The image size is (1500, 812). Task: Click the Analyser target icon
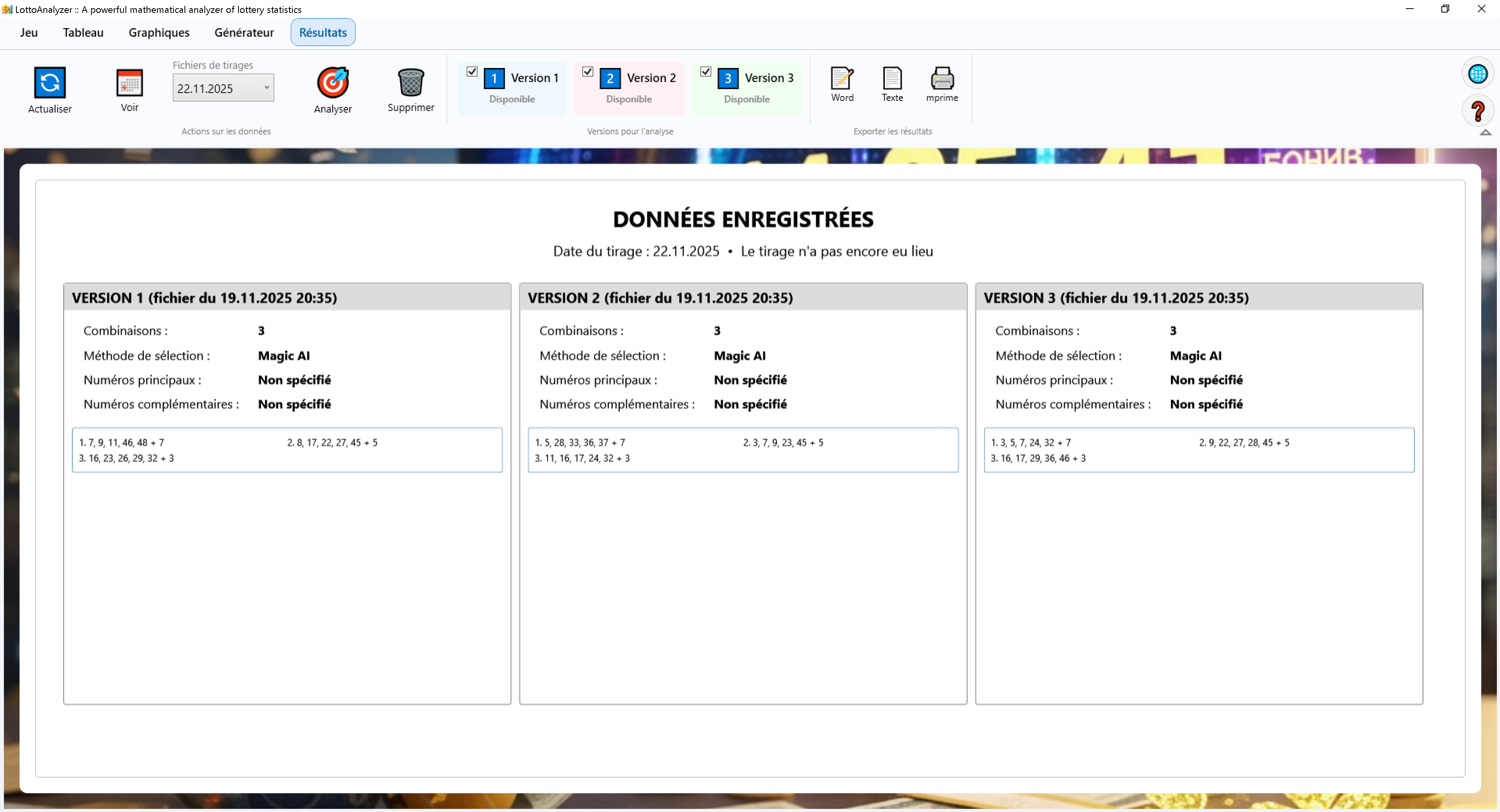333,82
